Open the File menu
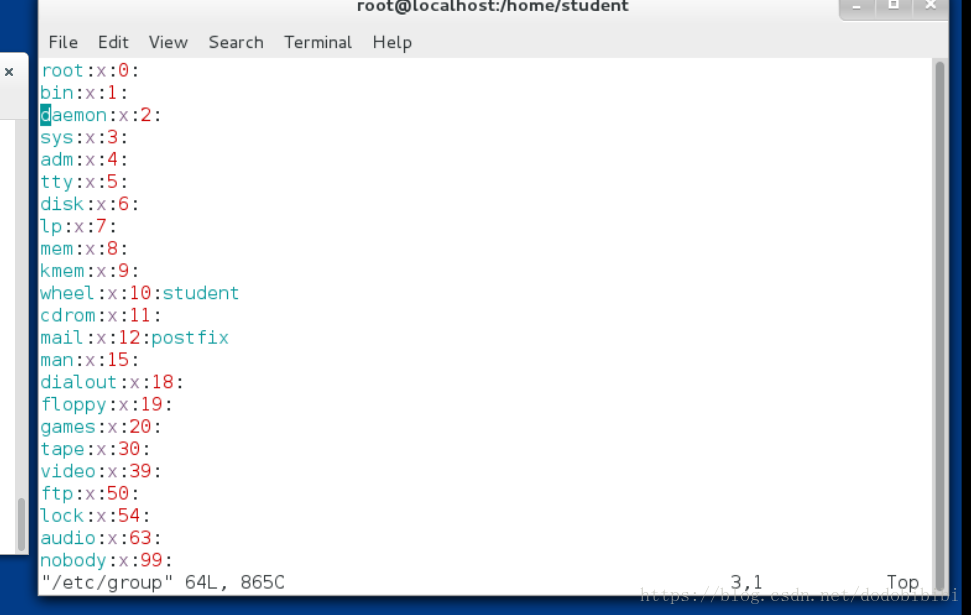Screen dimensions: 971x615 pos(63,42)
